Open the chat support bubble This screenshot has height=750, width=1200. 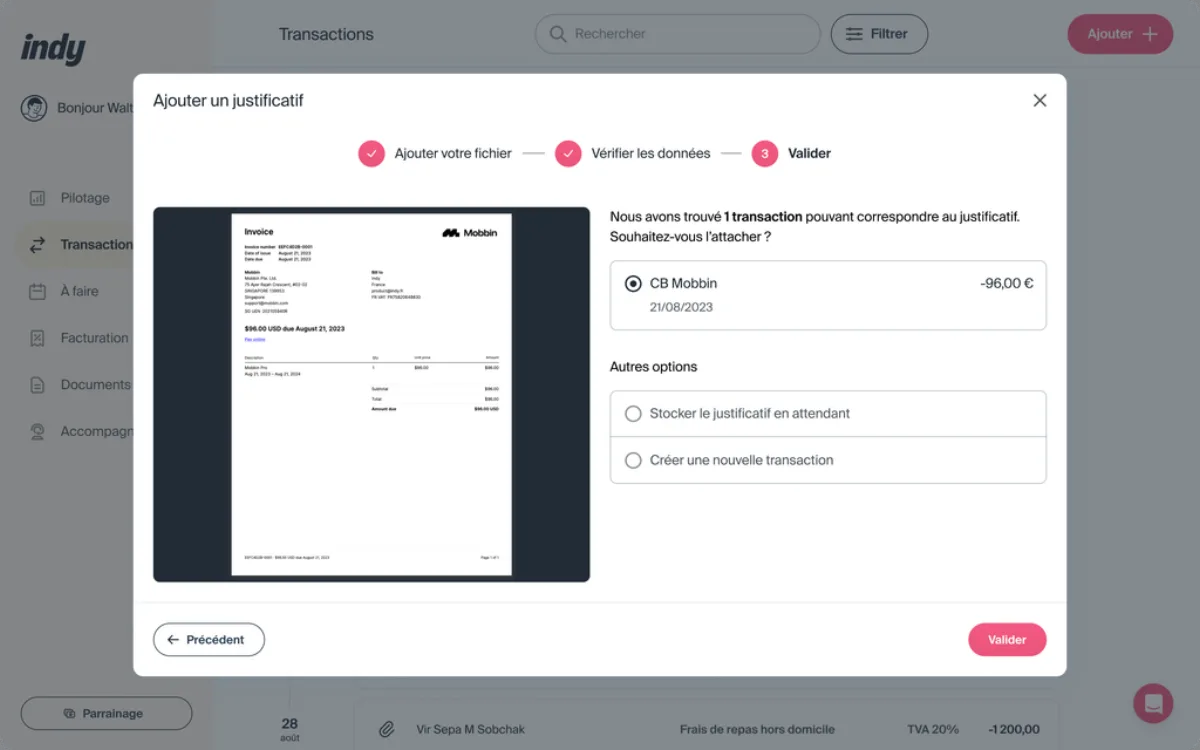pyautogui.click(x=1153, y=703)
